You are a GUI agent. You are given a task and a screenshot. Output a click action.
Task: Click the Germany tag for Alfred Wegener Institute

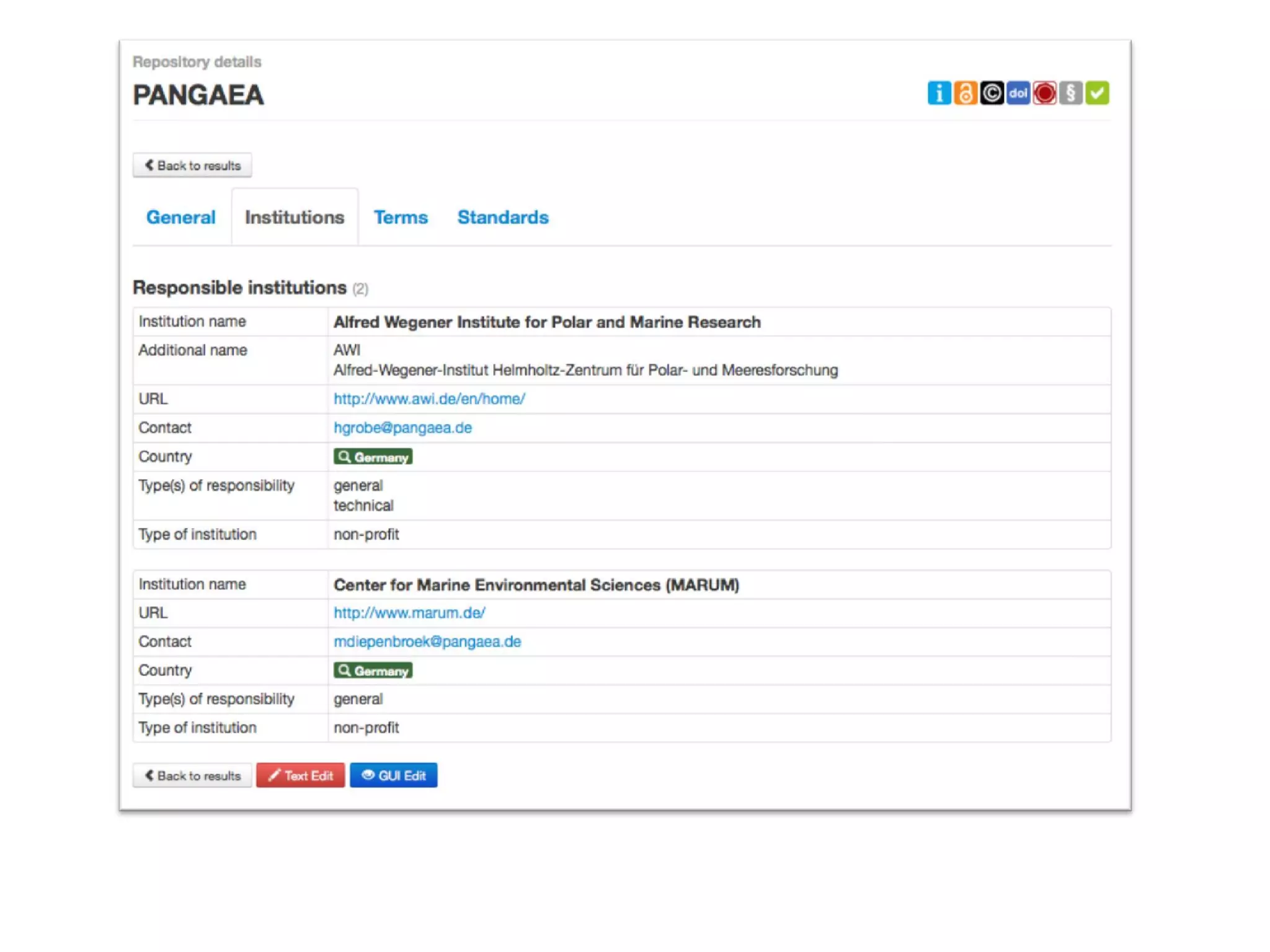(373, 457)
